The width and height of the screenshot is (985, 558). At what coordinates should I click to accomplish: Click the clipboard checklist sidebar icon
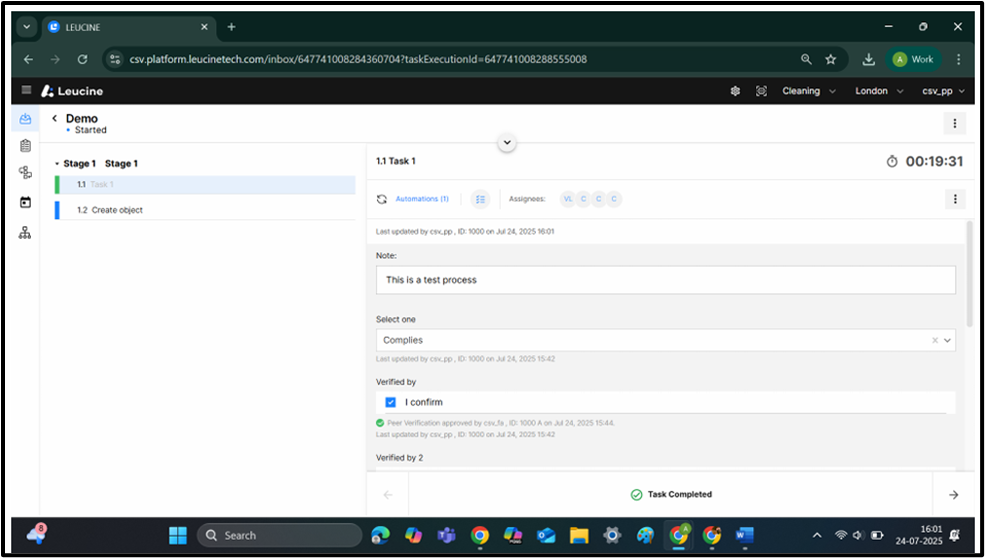(25, 146)
